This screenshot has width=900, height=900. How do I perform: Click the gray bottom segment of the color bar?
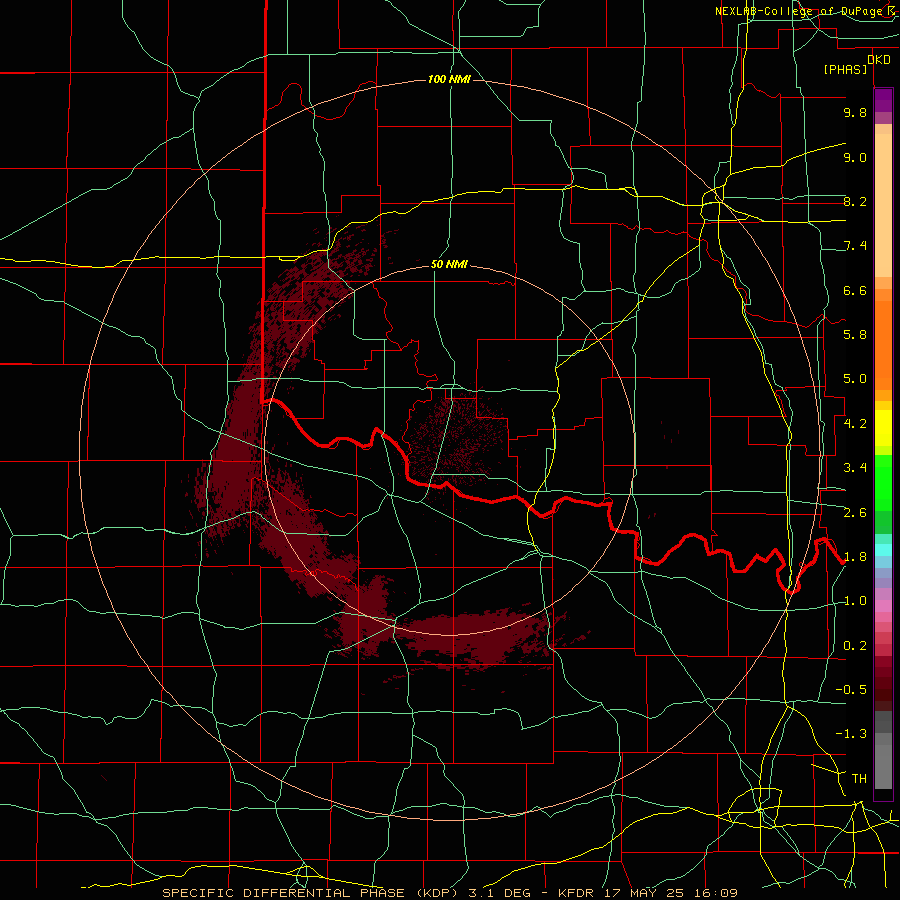click(x=883, y=767)
